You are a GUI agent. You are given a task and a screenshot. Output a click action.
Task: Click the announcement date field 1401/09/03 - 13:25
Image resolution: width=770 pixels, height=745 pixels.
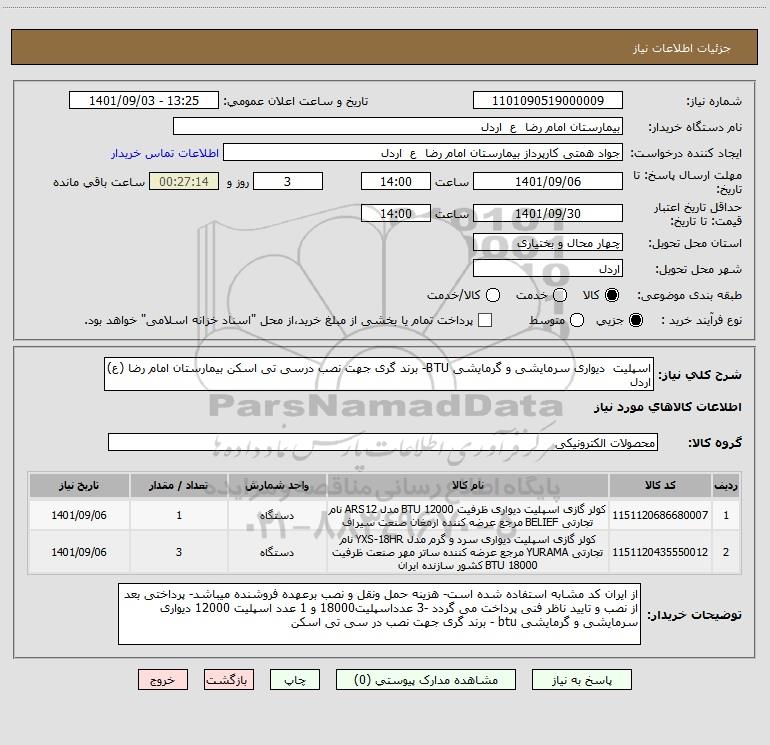(144, 100)
